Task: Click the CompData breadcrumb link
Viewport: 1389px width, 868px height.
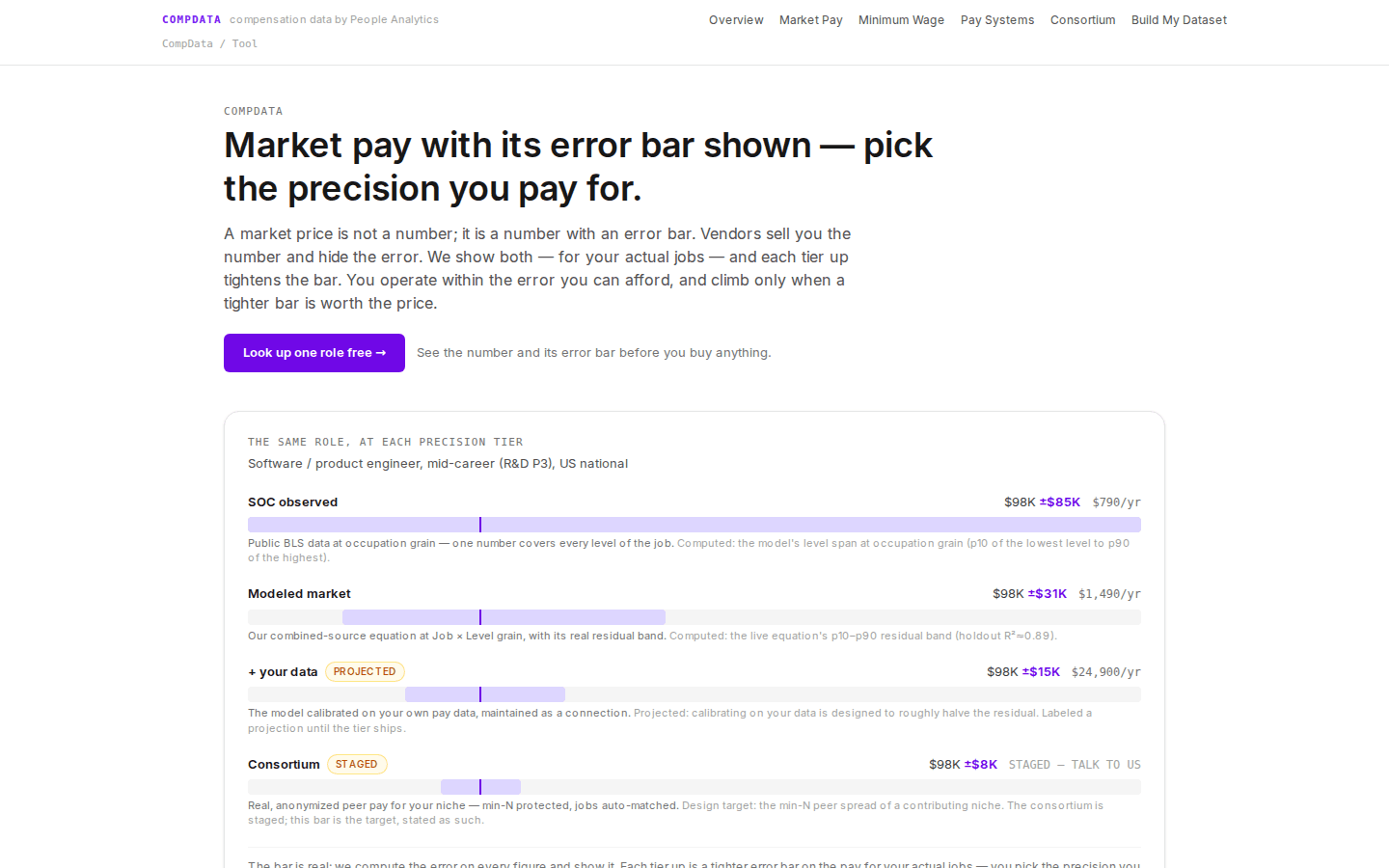Action: coord(187,43)
